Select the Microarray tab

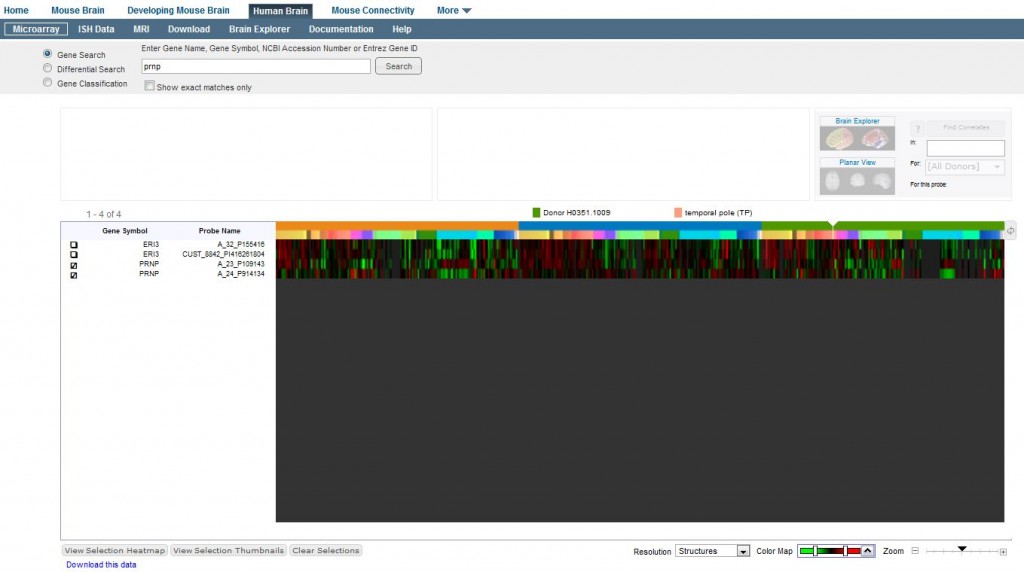[36, 29]
